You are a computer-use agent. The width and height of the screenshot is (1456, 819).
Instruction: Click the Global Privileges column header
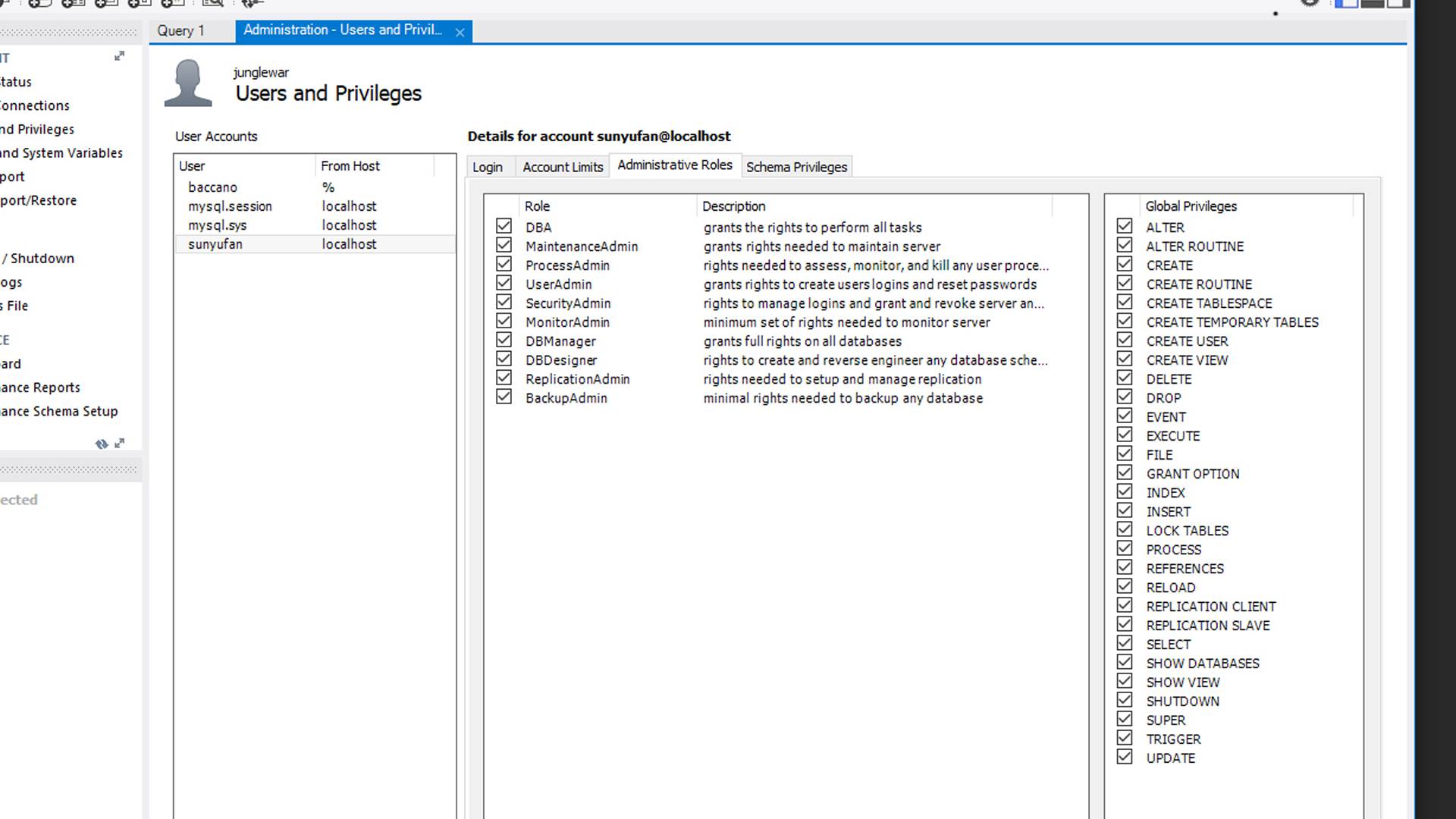[x=1247, y=206]
